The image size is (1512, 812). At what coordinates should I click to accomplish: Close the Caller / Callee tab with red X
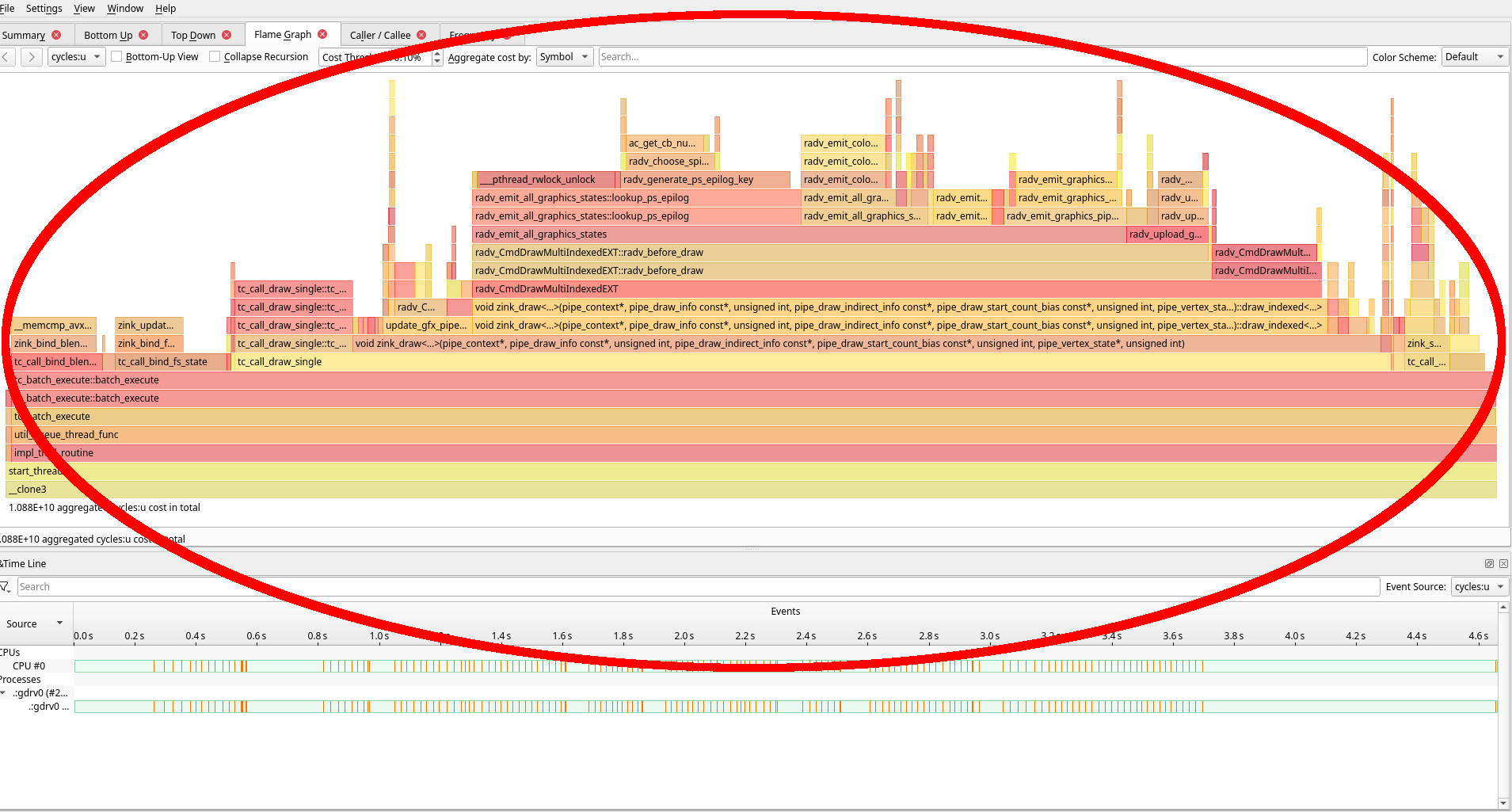[x=421, y=35]
